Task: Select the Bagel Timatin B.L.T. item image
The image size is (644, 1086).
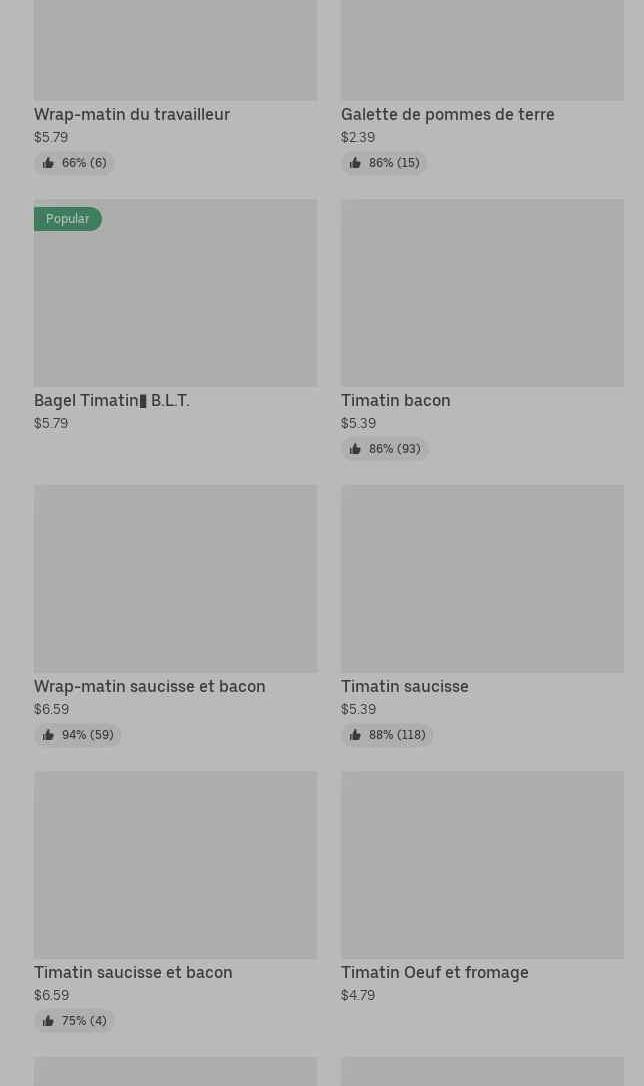Action: pos(176,293)
